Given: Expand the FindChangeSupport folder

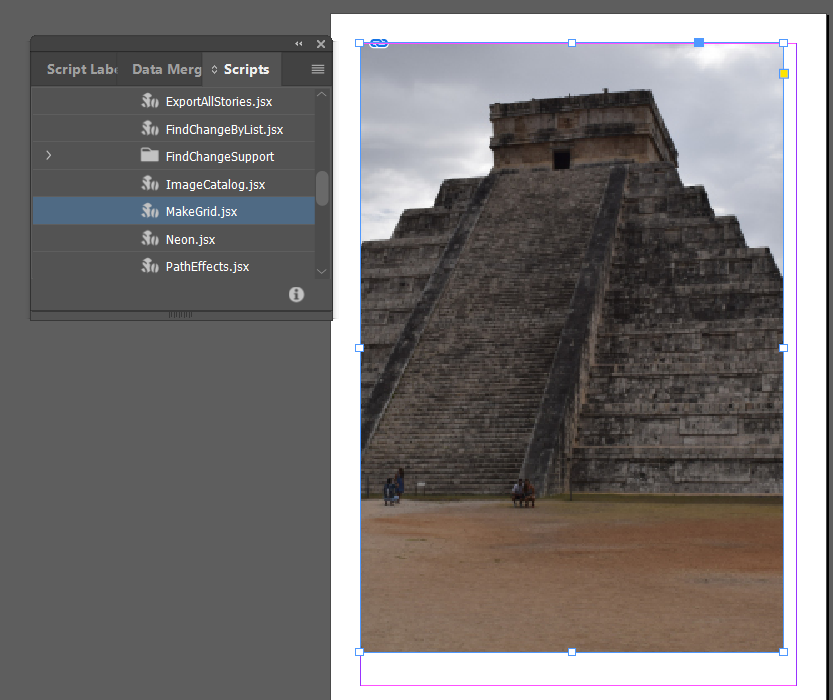Looking at the screenshot, I should (x=48, y=156).
